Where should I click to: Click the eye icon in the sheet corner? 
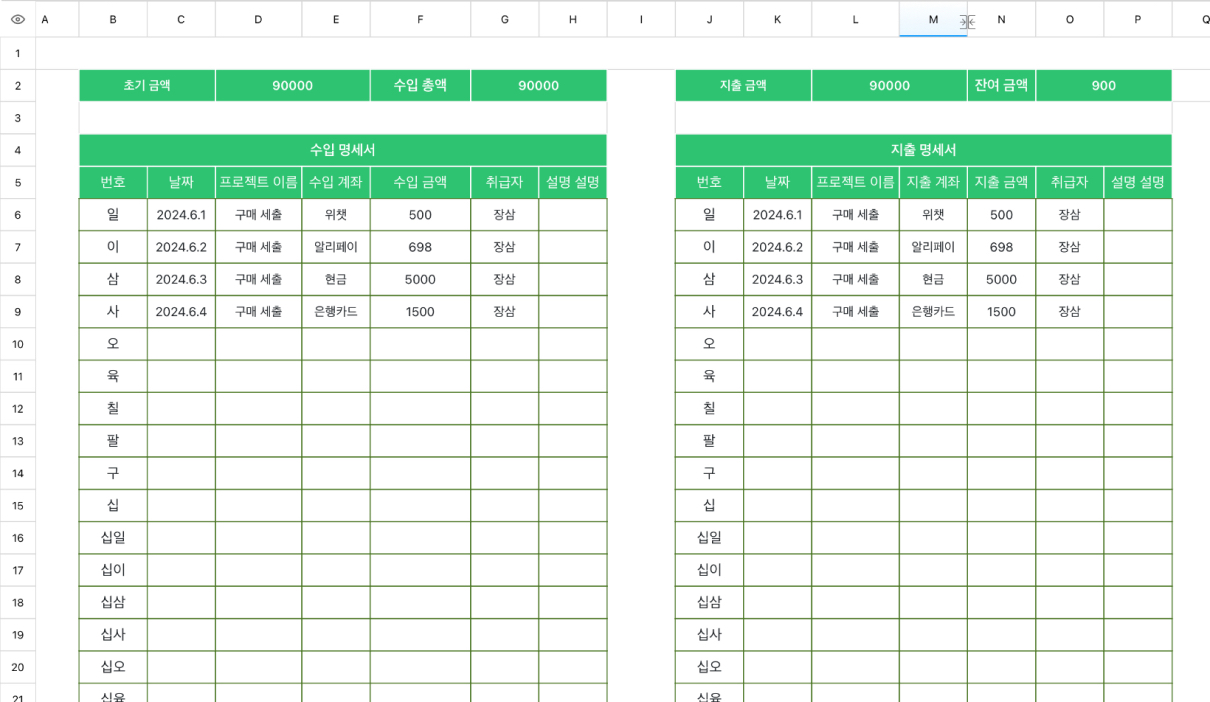coord(17,19)
